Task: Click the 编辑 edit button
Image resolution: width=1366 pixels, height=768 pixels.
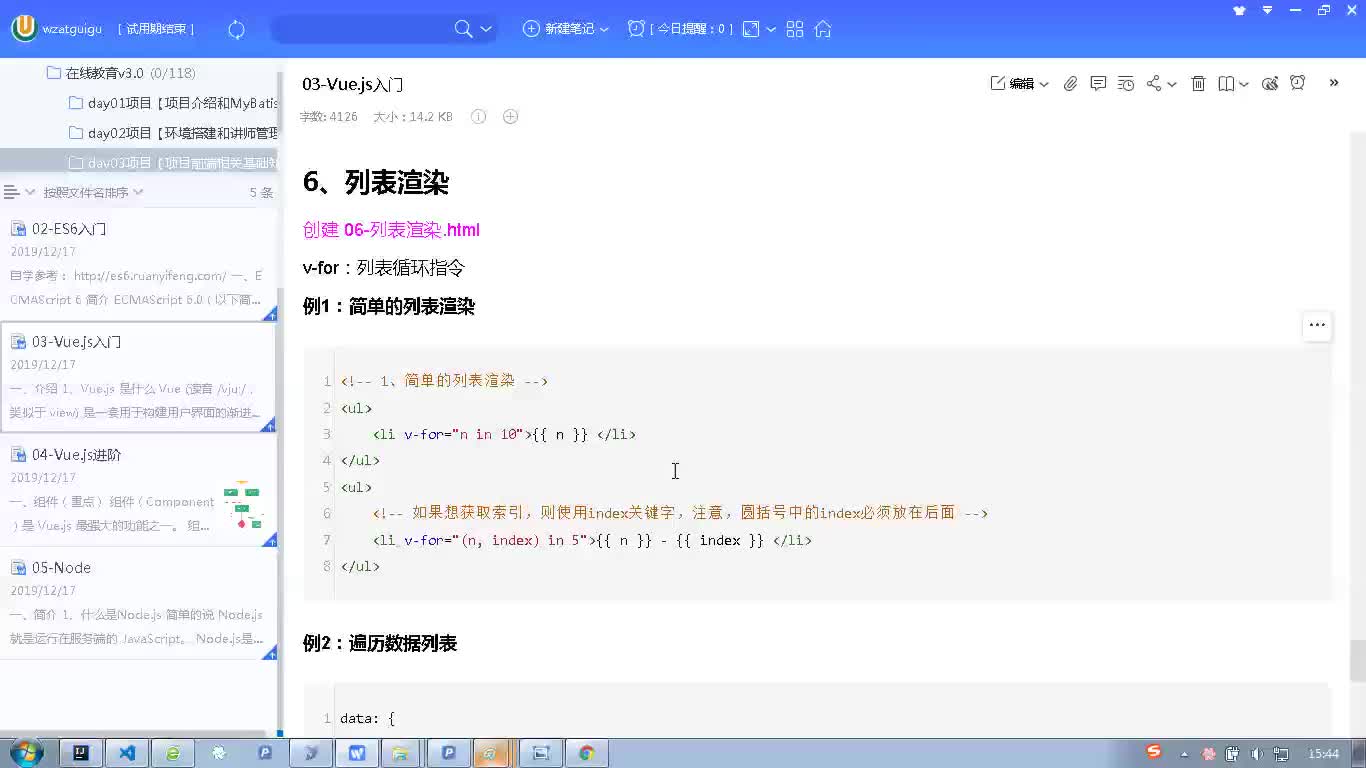Action: point(1012,84)
